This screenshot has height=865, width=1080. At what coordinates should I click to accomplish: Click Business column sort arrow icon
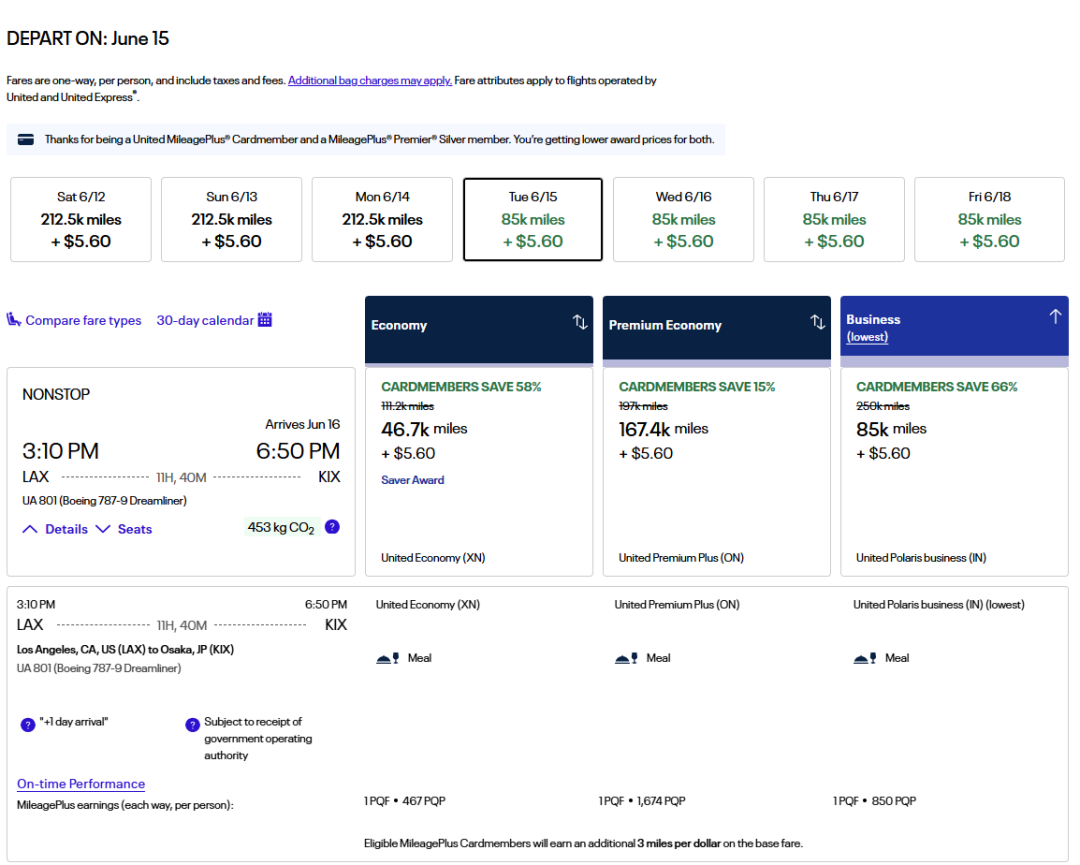(x=1055, y=316)
